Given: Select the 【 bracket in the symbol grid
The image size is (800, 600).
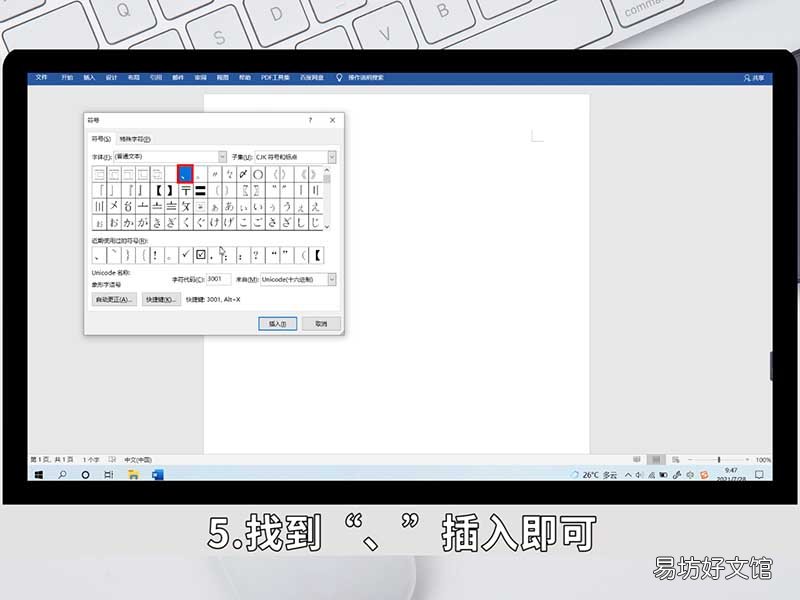Looking at the screenshot, I should coord(157,191).
